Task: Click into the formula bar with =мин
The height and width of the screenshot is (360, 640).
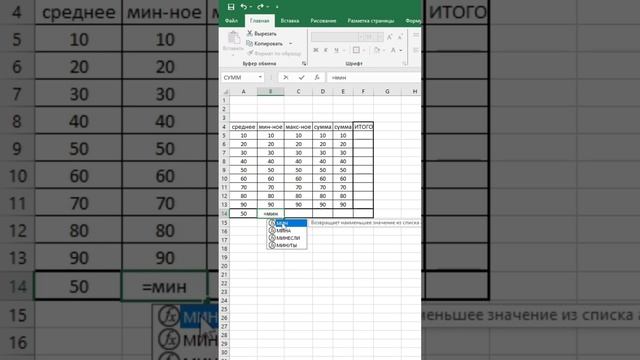Action: coord(373,77)
